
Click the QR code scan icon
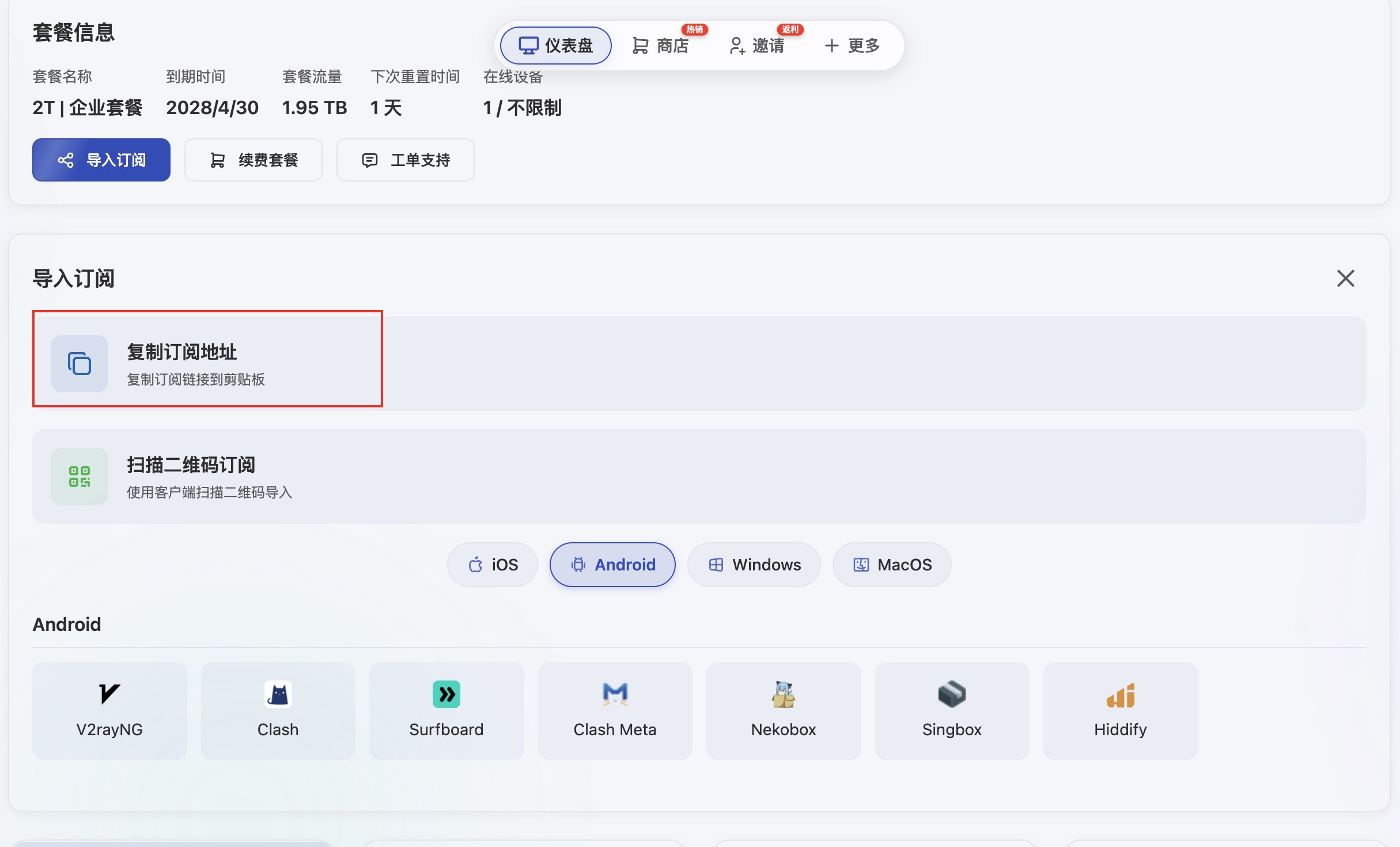[80, 477]
